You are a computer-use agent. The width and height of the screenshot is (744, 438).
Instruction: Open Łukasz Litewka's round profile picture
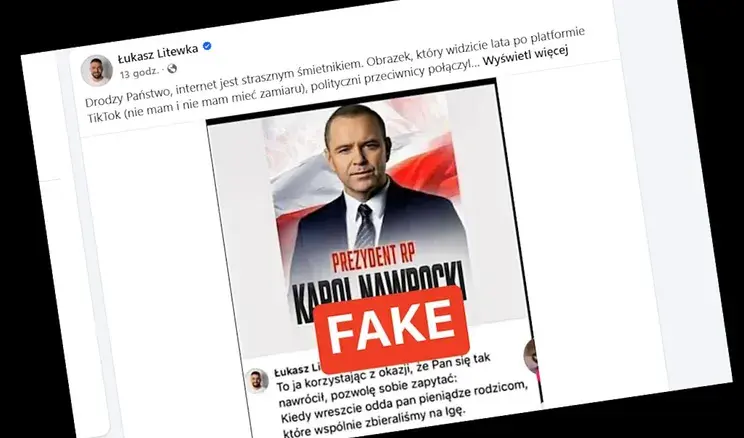point(96,70)
